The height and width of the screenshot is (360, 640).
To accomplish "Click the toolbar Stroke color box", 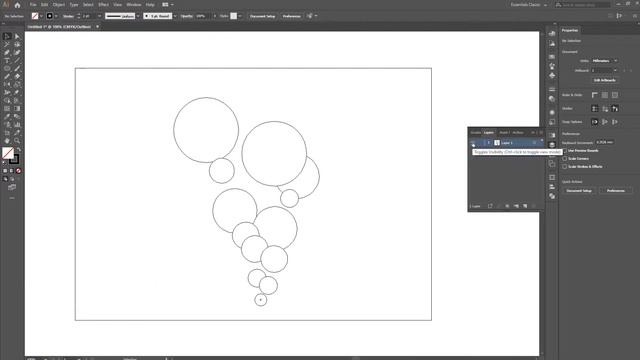I will point(15,160).
